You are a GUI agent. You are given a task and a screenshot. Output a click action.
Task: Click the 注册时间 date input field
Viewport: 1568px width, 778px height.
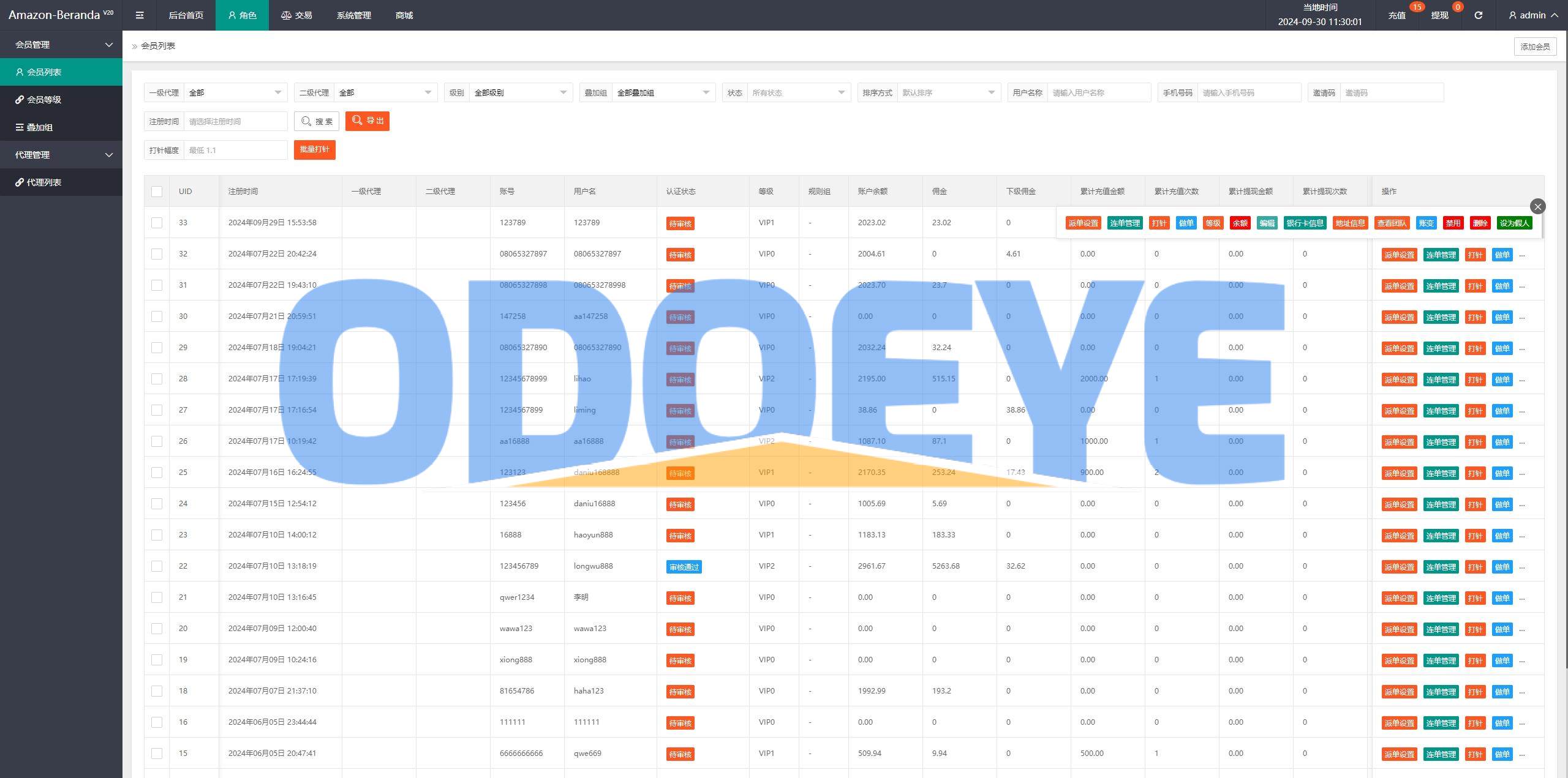point(235,121)
